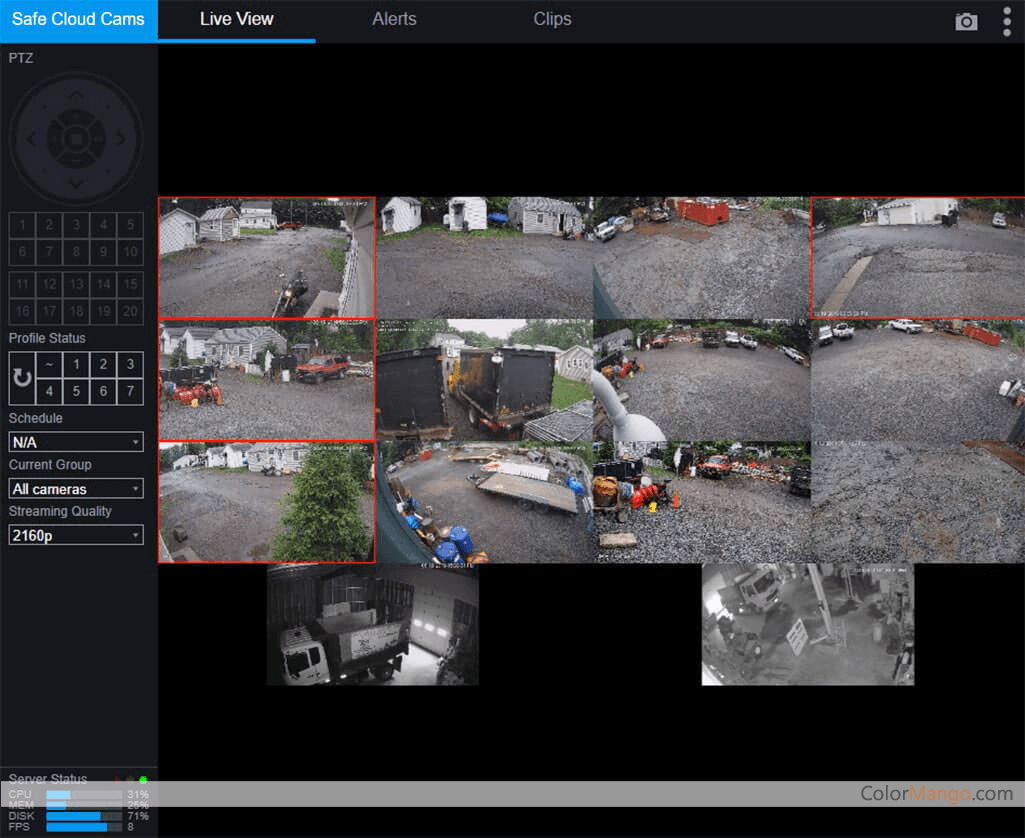The height and width of the screenshot is (838, 1025).
Task: Switch to the Alerts tab
Action: click(x=394, y=19)
